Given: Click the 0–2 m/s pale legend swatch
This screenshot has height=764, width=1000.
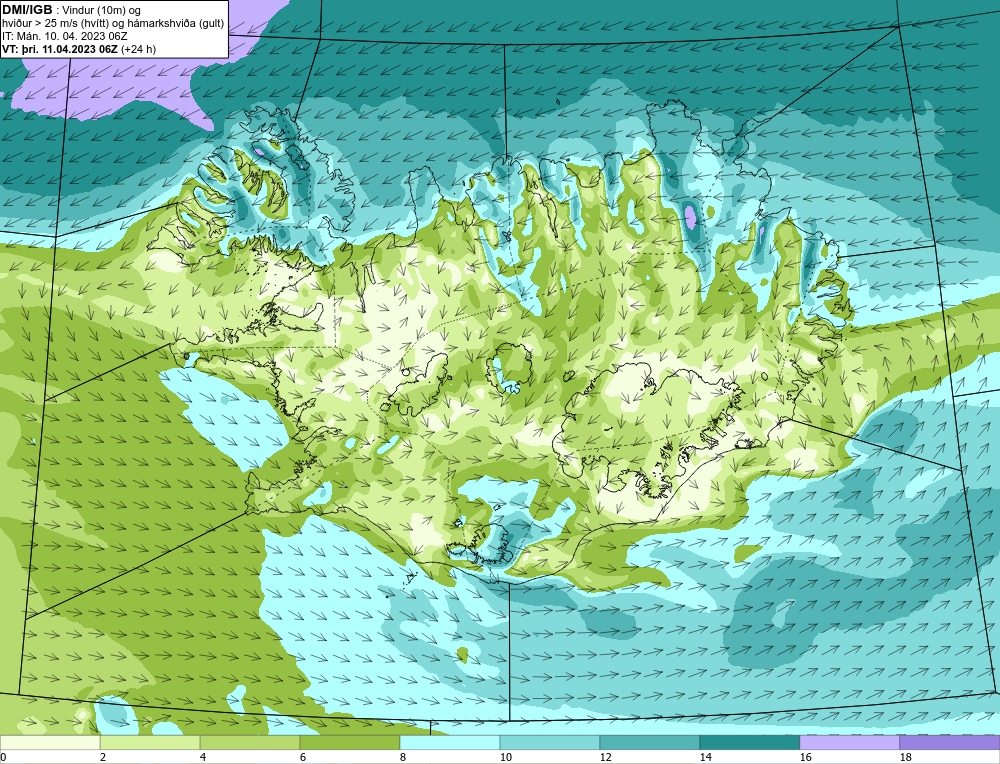Looking at the screenshot, I should [50, 742].
